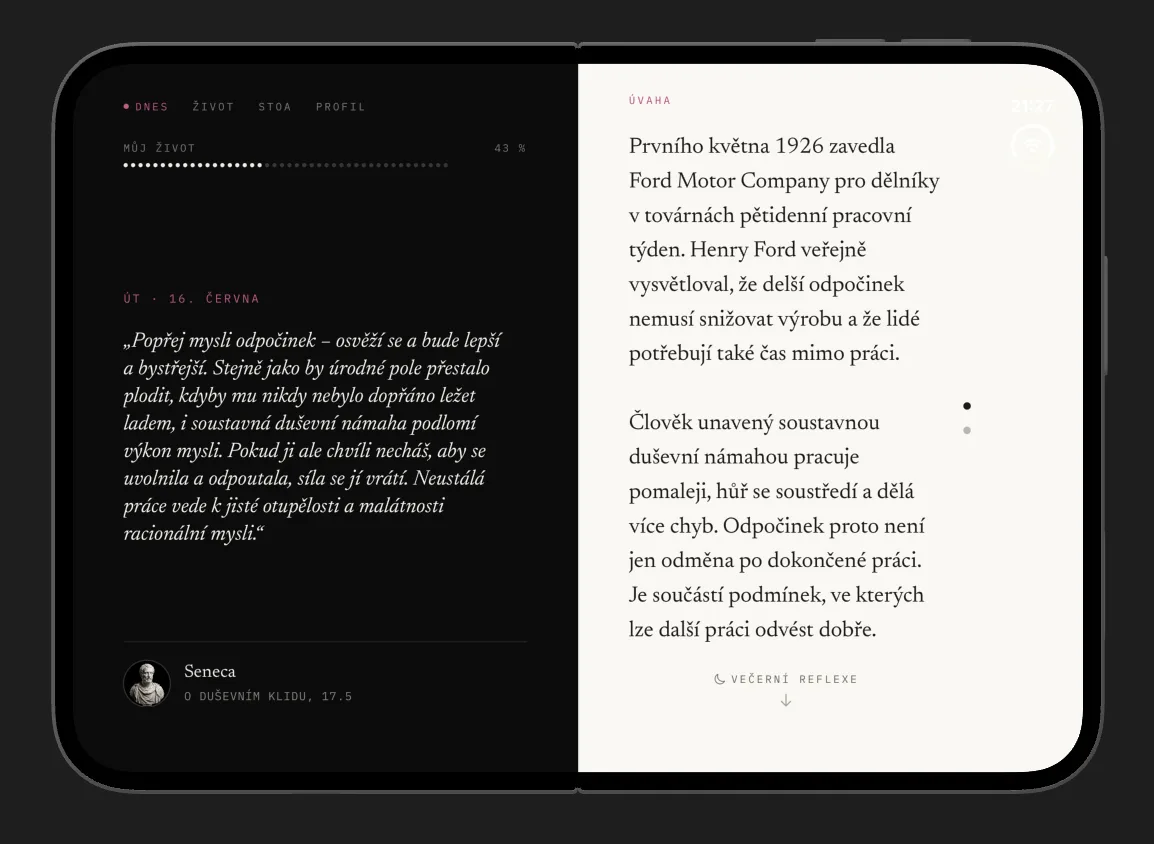Click the date ÚT · 16. ČERVNA

pyautogui.click(x=191, y=298)
